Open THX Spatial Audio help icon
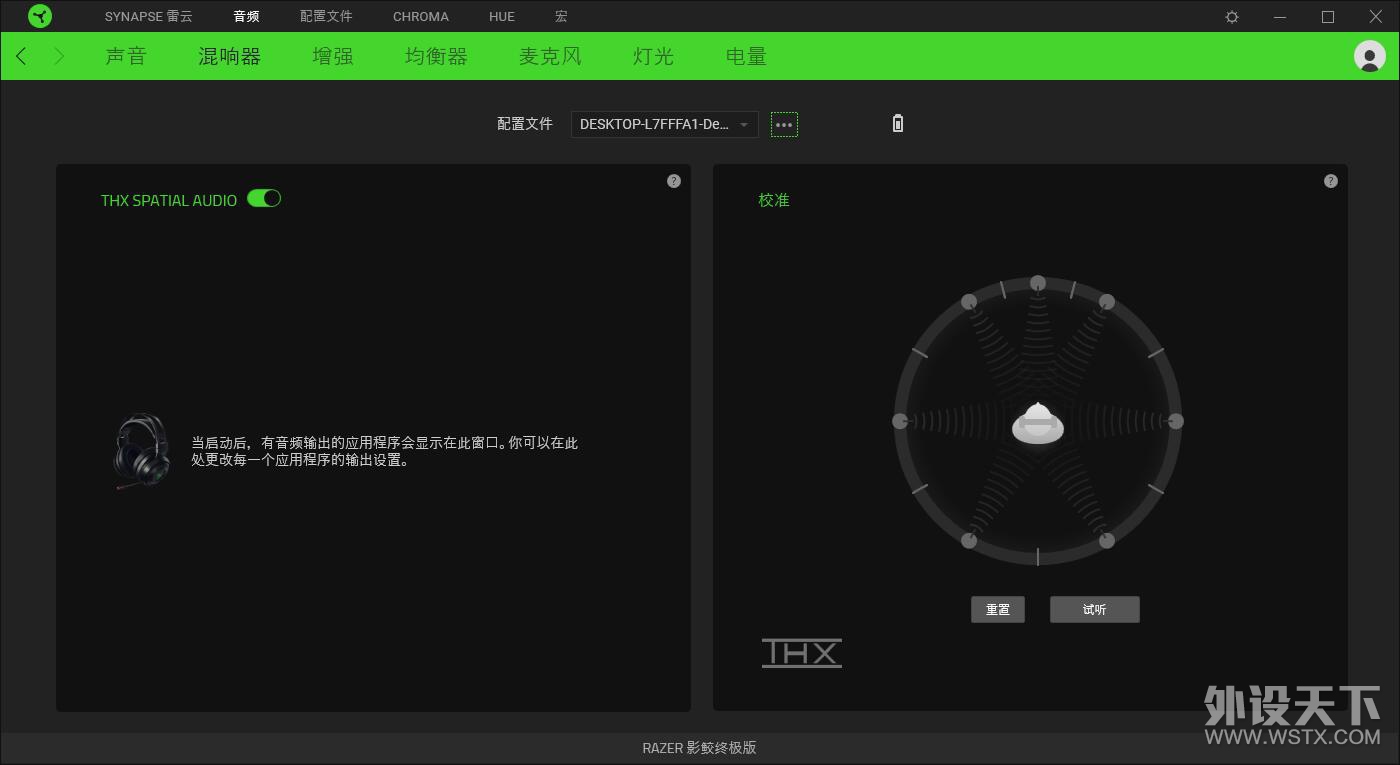Viewport: 1400px width, 765px height. pyautogui.click(x=674, y=181)
